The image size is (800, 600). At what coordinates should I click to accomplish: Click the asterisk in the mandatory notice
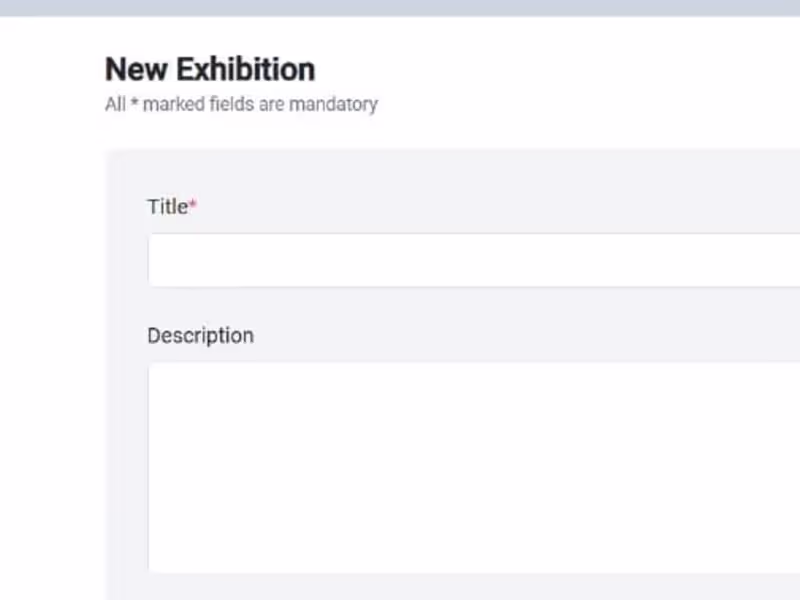pos(134,104)
